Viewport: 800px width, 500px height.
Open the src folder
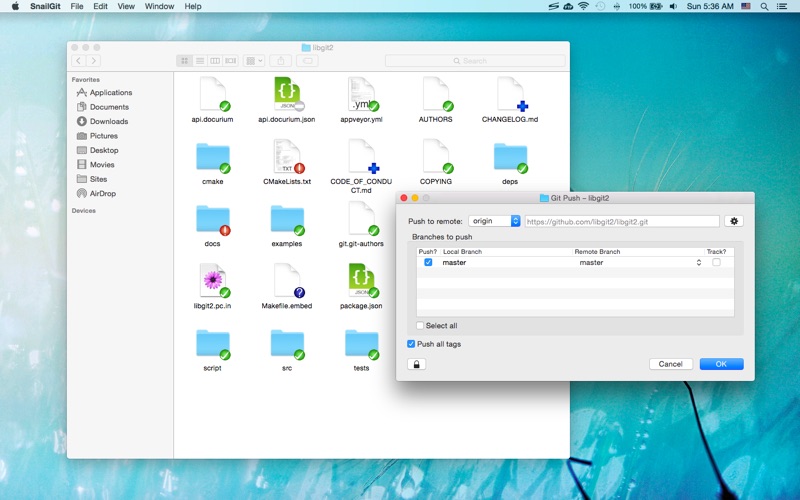287,344
